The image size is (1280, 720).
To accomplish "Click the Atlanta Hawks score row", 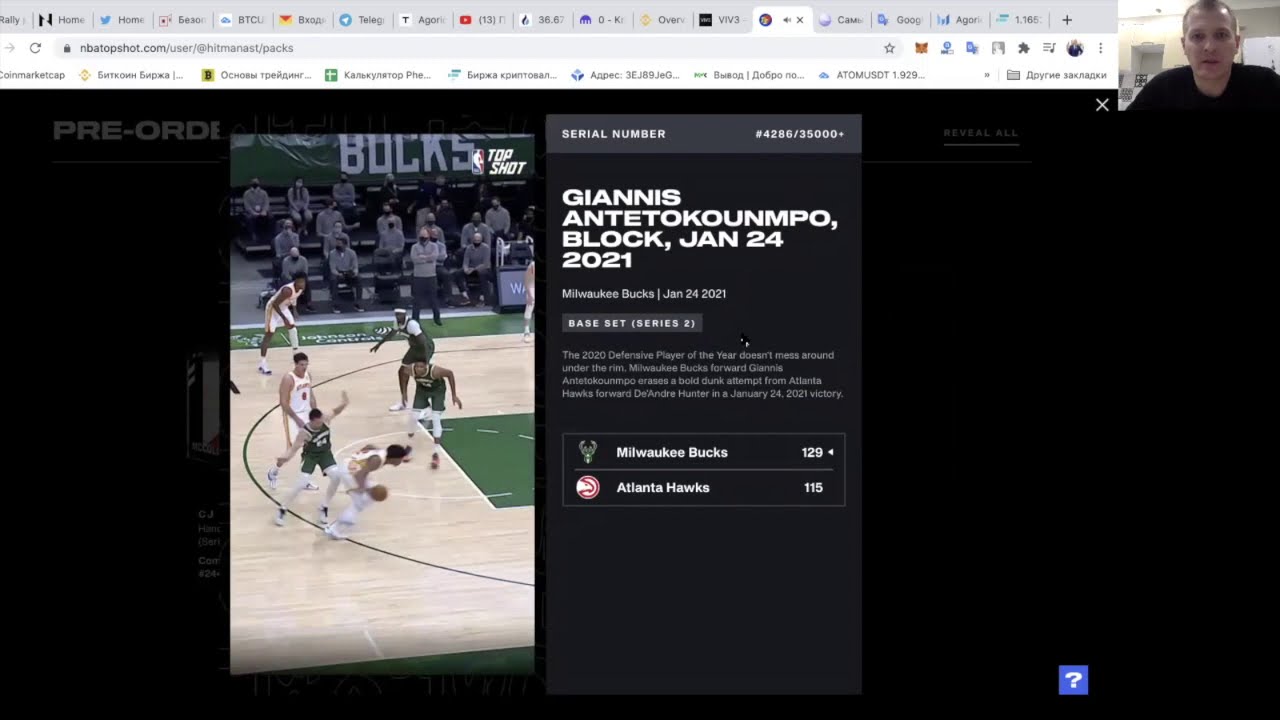I will (704, 487).
